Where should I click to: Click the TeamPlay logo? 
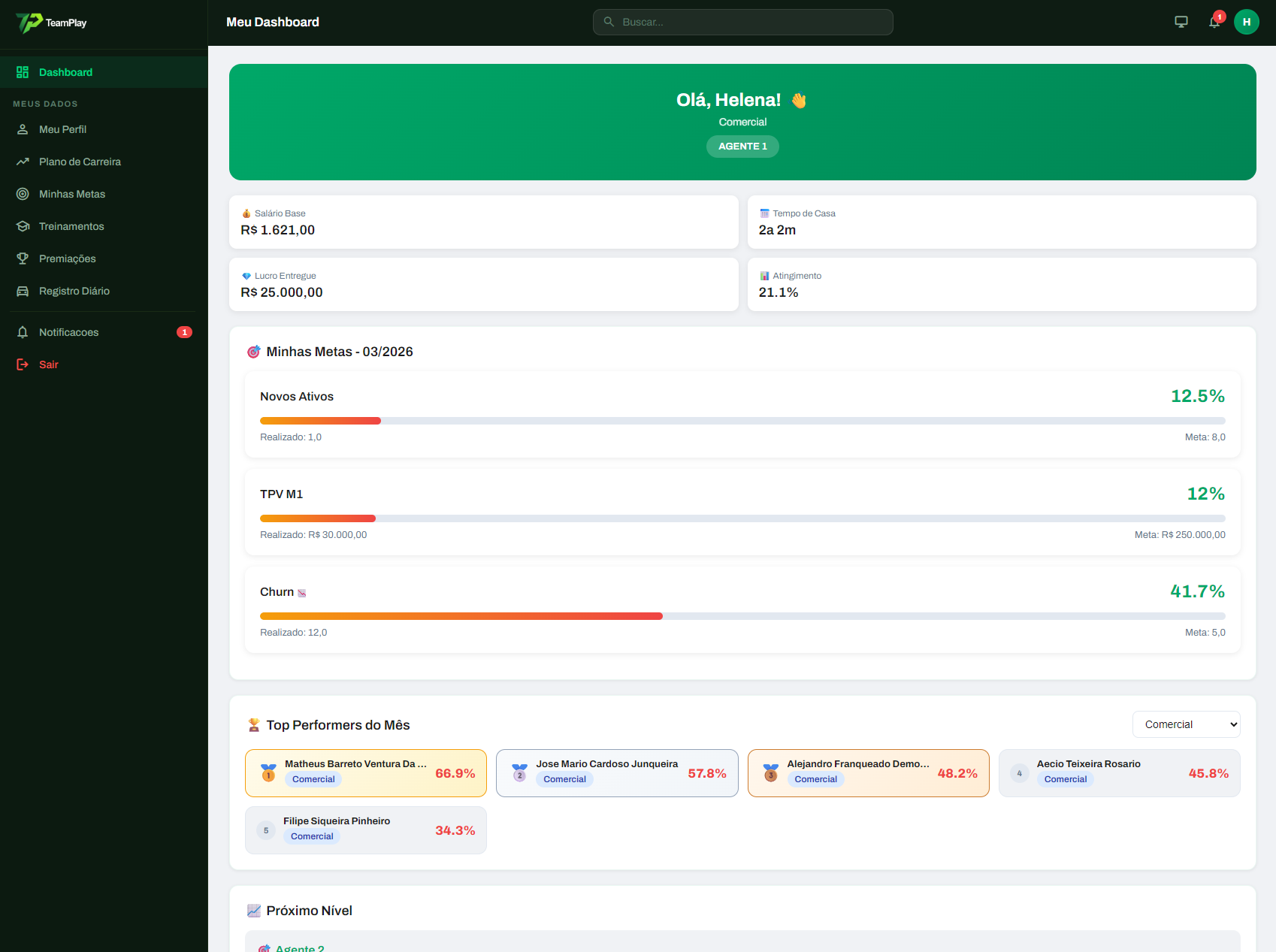(x=51, y=23)
